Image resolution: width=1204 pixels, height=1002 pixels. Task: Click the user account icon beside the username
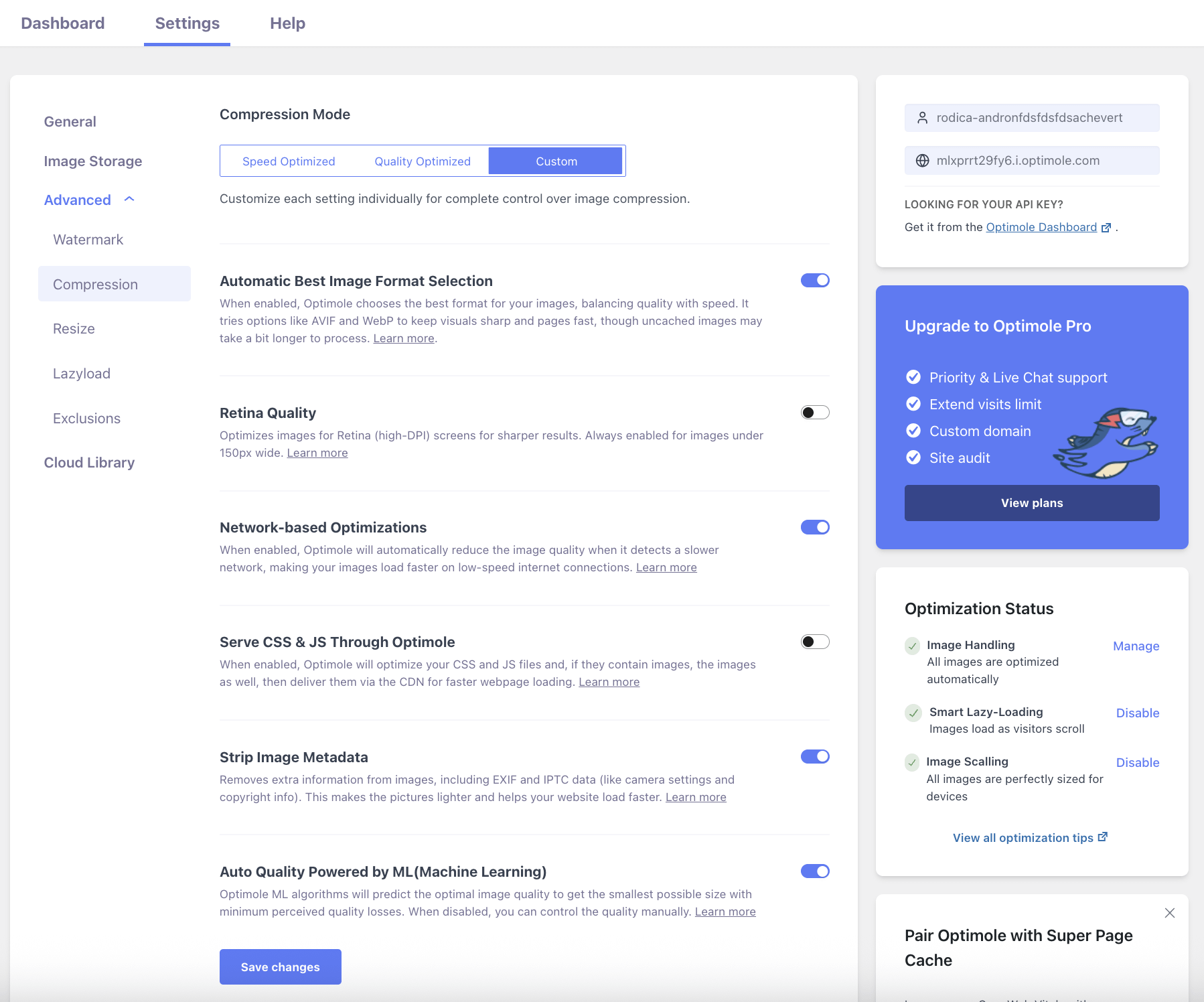click(922, 118)
